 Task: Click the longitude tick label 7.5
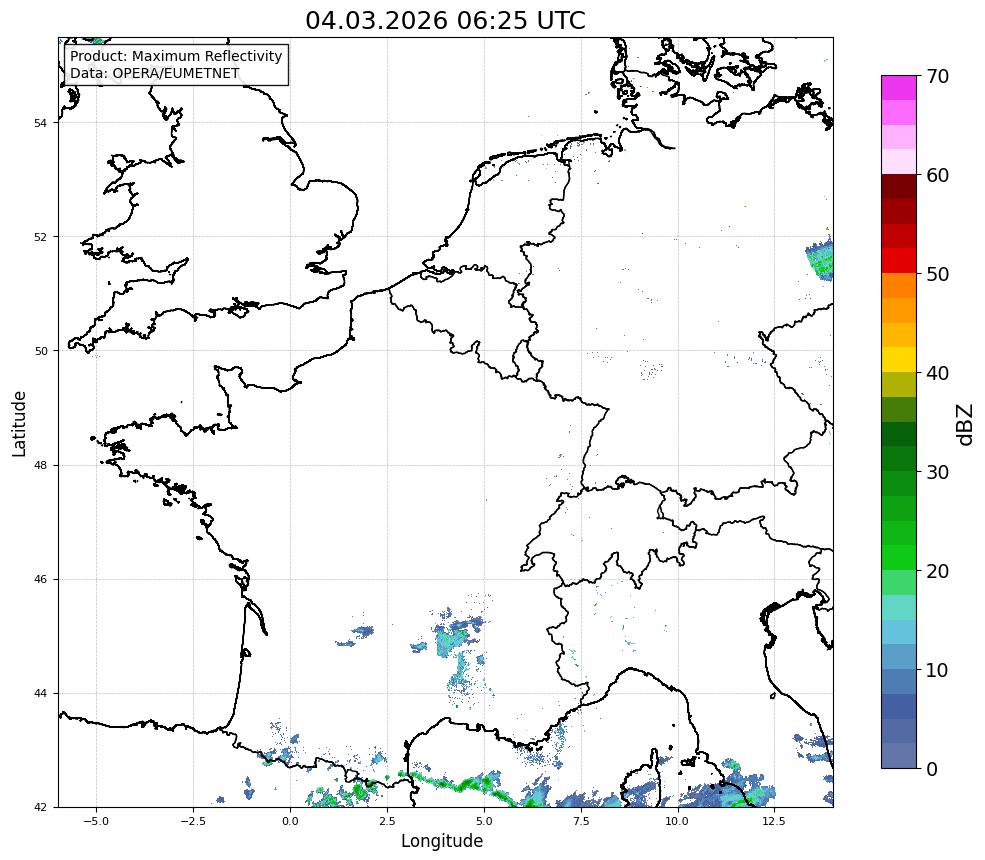point(581,821)
